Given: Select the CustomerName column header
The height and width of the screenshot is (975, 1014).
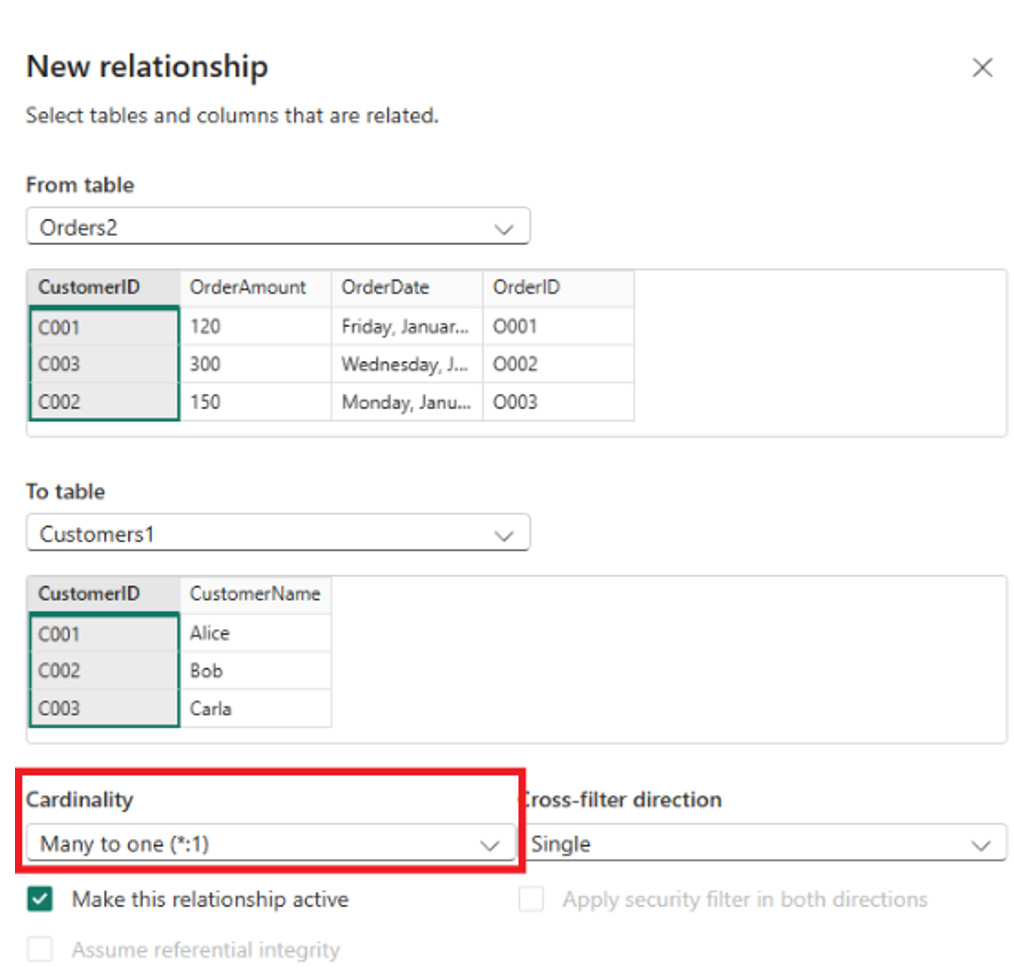Looking at the screenshot, I should coord(255,595).
